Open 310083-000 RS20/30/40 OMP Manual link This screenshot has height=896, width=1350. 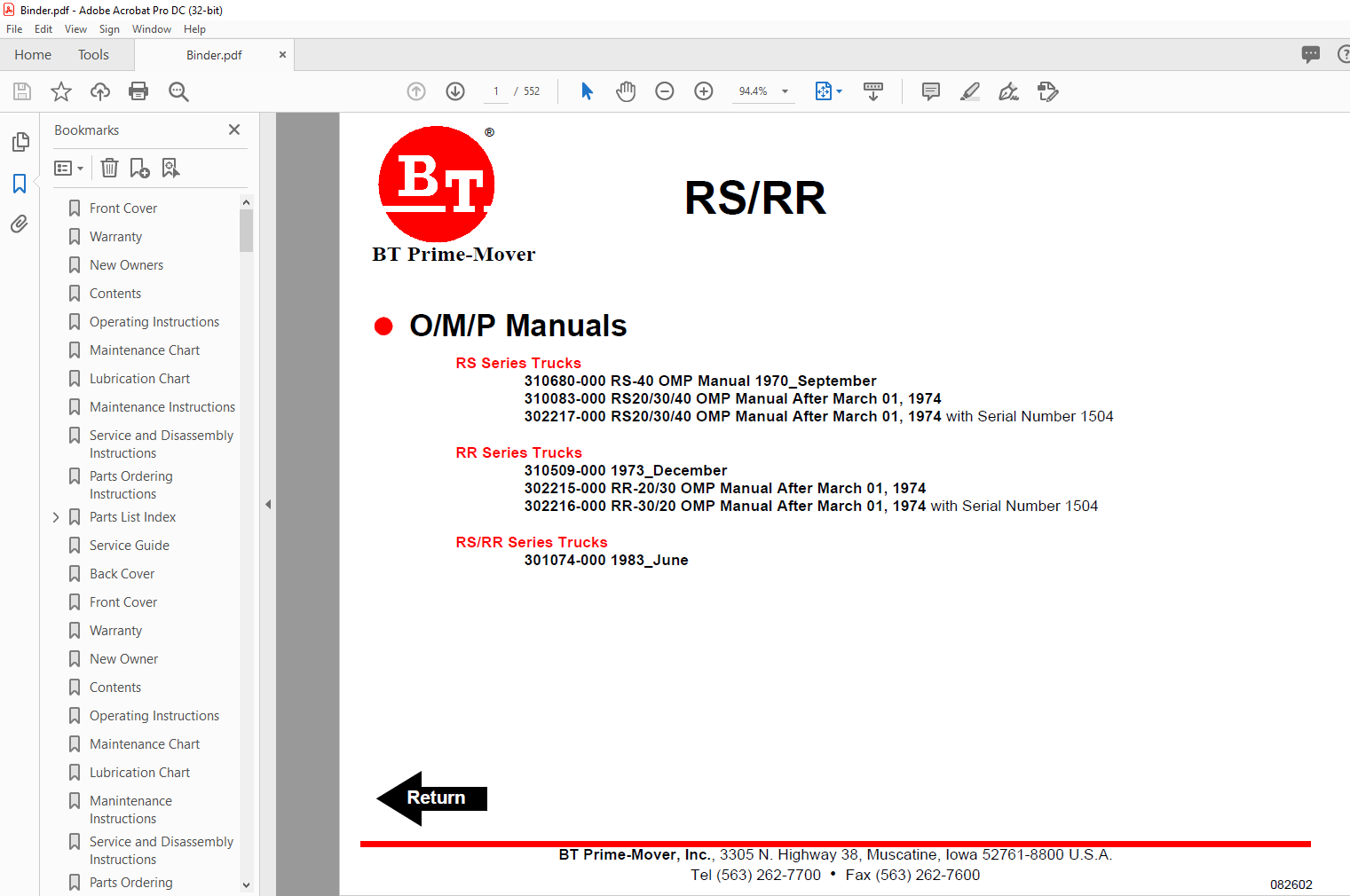tap(733, 398)
